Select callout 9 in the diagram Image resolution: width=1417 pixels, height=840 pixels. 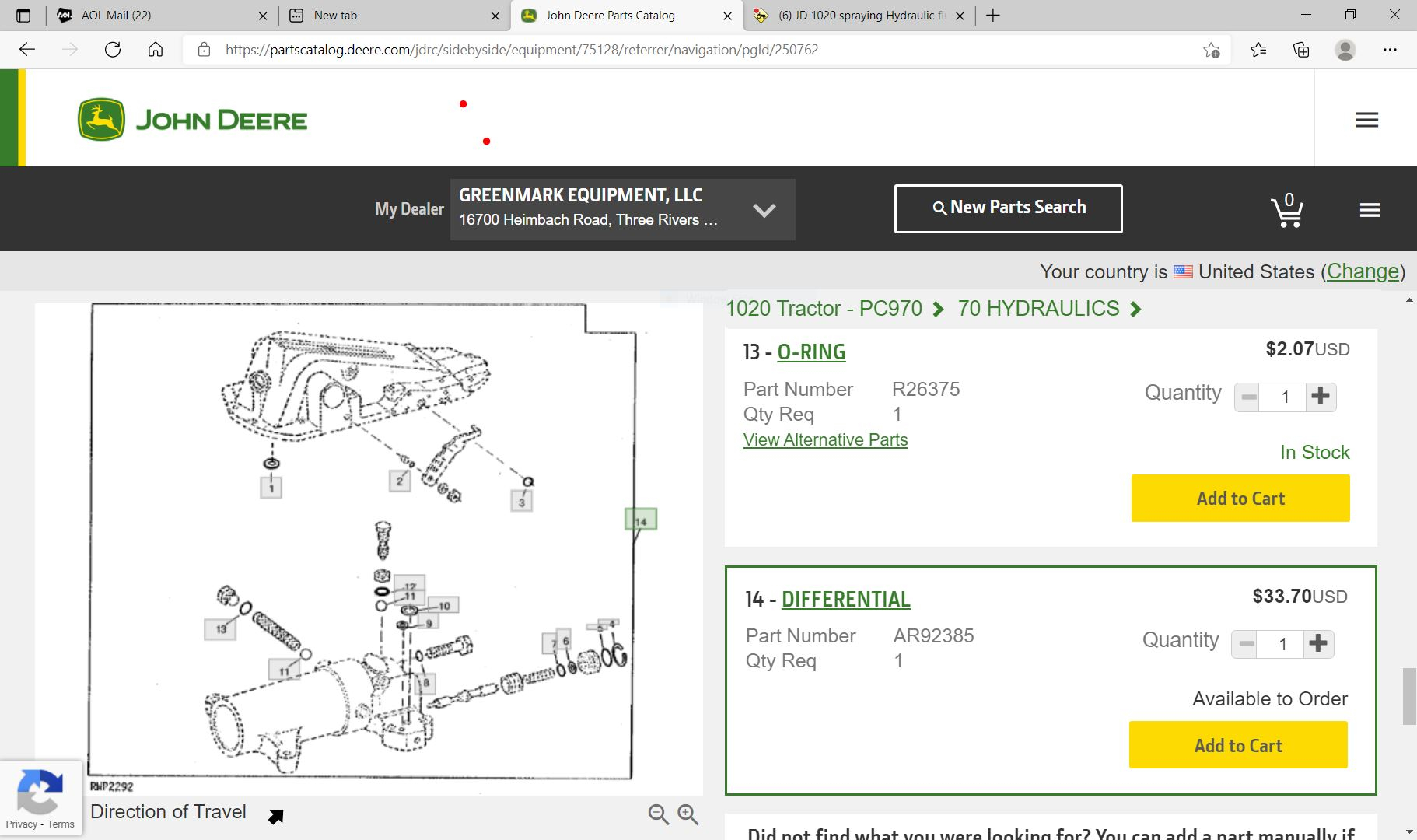(x=429, y=623)
